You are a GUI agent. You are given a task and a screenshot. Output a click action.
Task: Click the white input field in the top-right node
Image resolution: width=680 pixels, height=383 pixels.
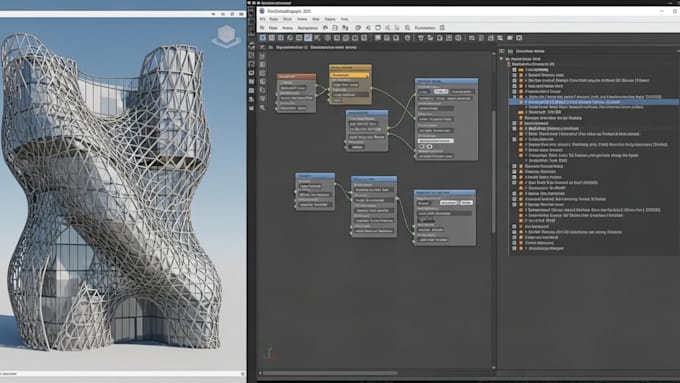pyautogui.click(x=436, y=141)
